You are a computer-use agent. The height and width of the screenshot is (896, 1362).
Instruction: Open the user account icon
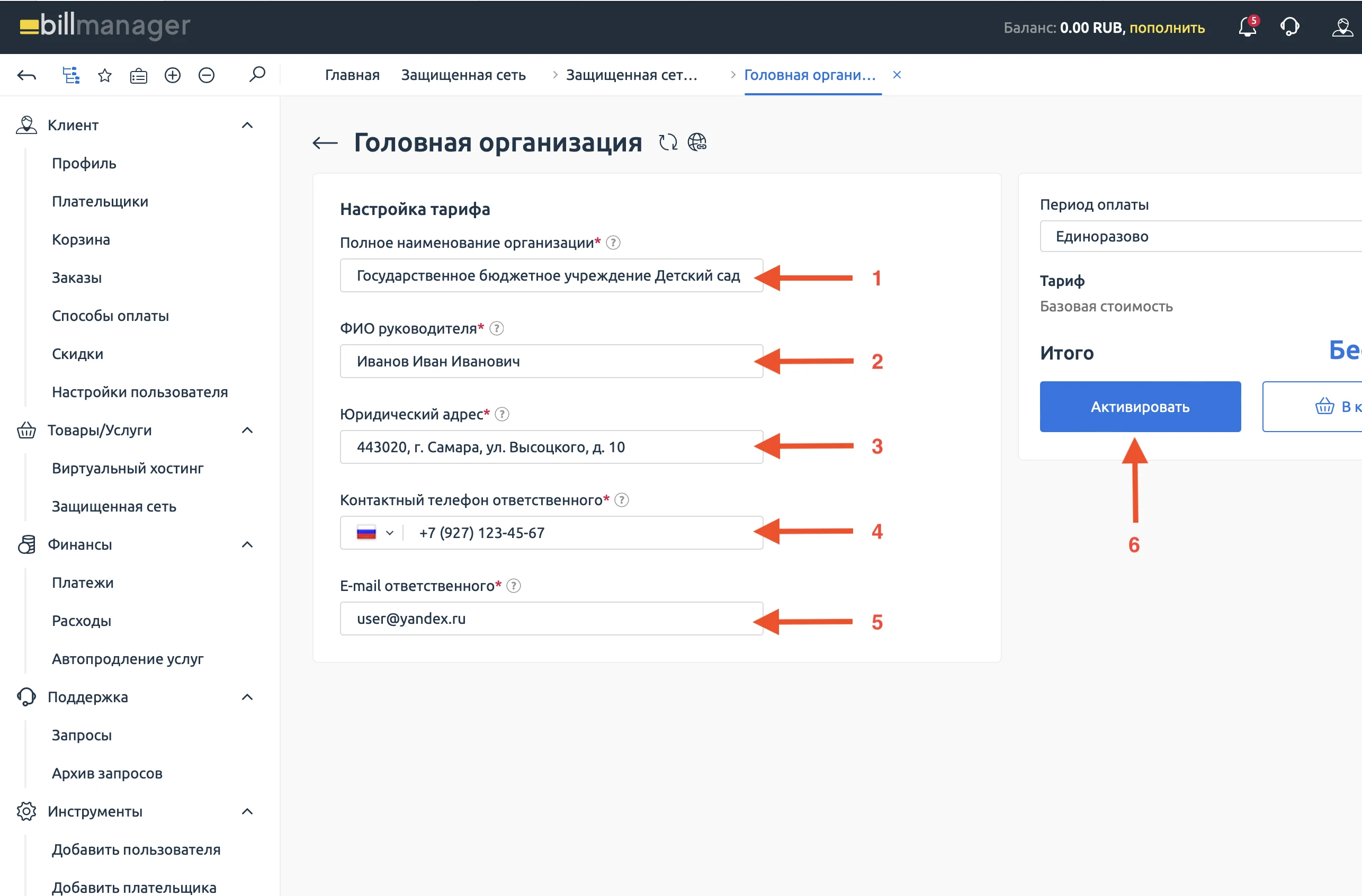[x=1342, y=27]
